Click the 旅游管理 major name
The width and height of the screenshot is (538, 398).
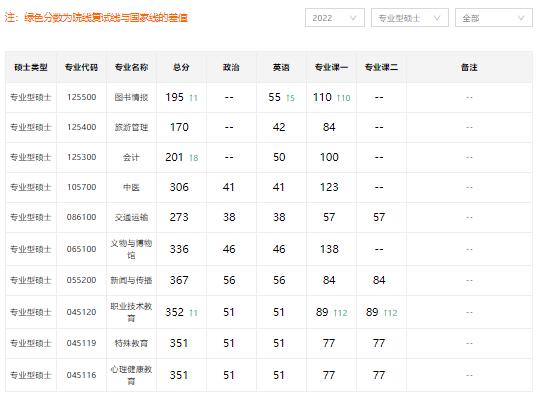coord(131,127)
